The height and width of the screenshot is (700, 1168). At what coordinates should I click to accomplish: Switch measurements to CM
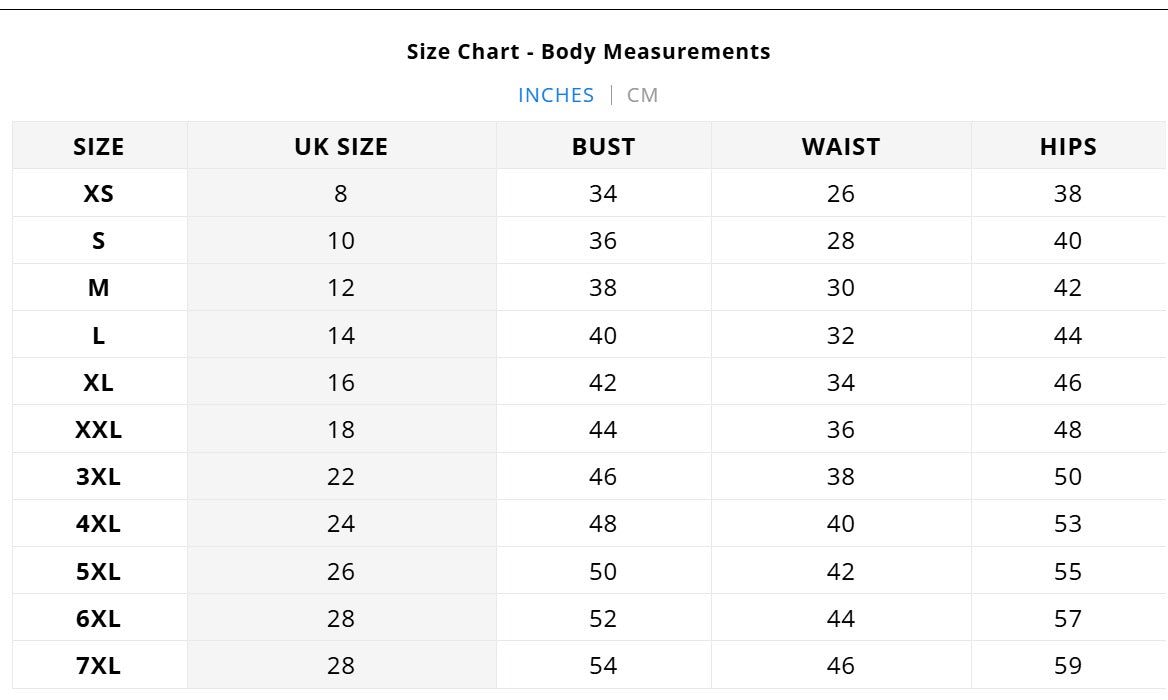(642, 95)
